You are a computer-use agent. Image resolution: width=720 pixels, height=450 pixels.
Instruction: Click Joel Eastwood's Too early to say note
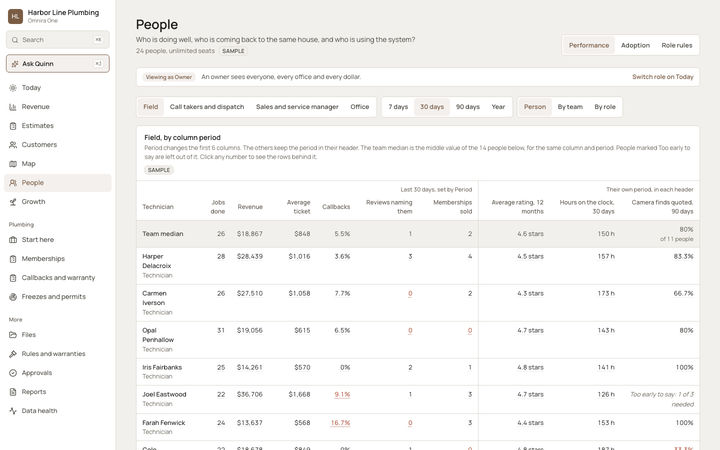(662, 399)
